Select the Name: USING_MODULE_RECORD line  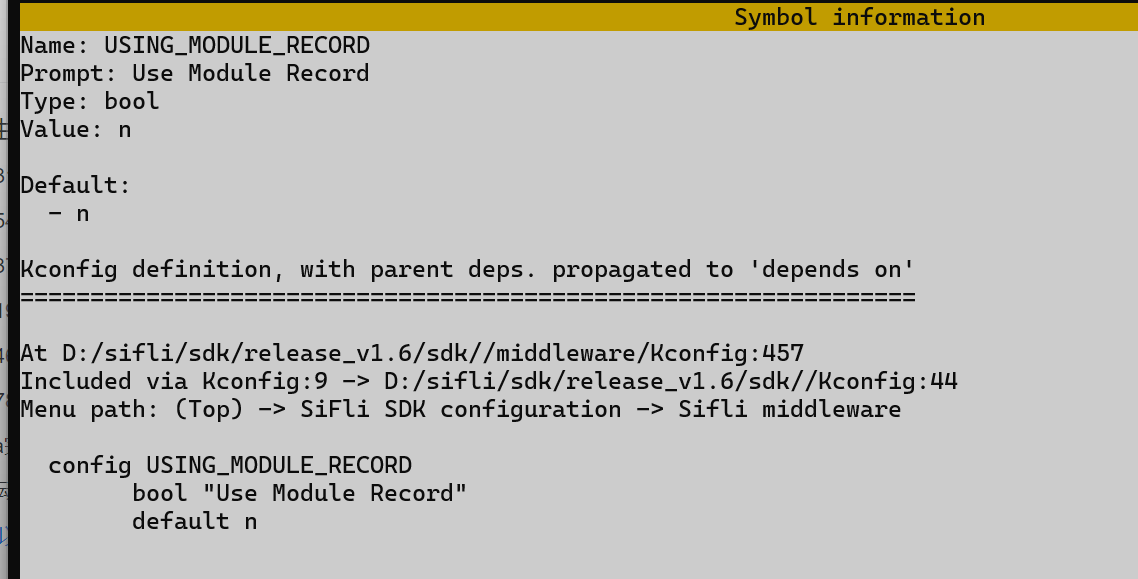pyautogui.click(x=195, y=45)
